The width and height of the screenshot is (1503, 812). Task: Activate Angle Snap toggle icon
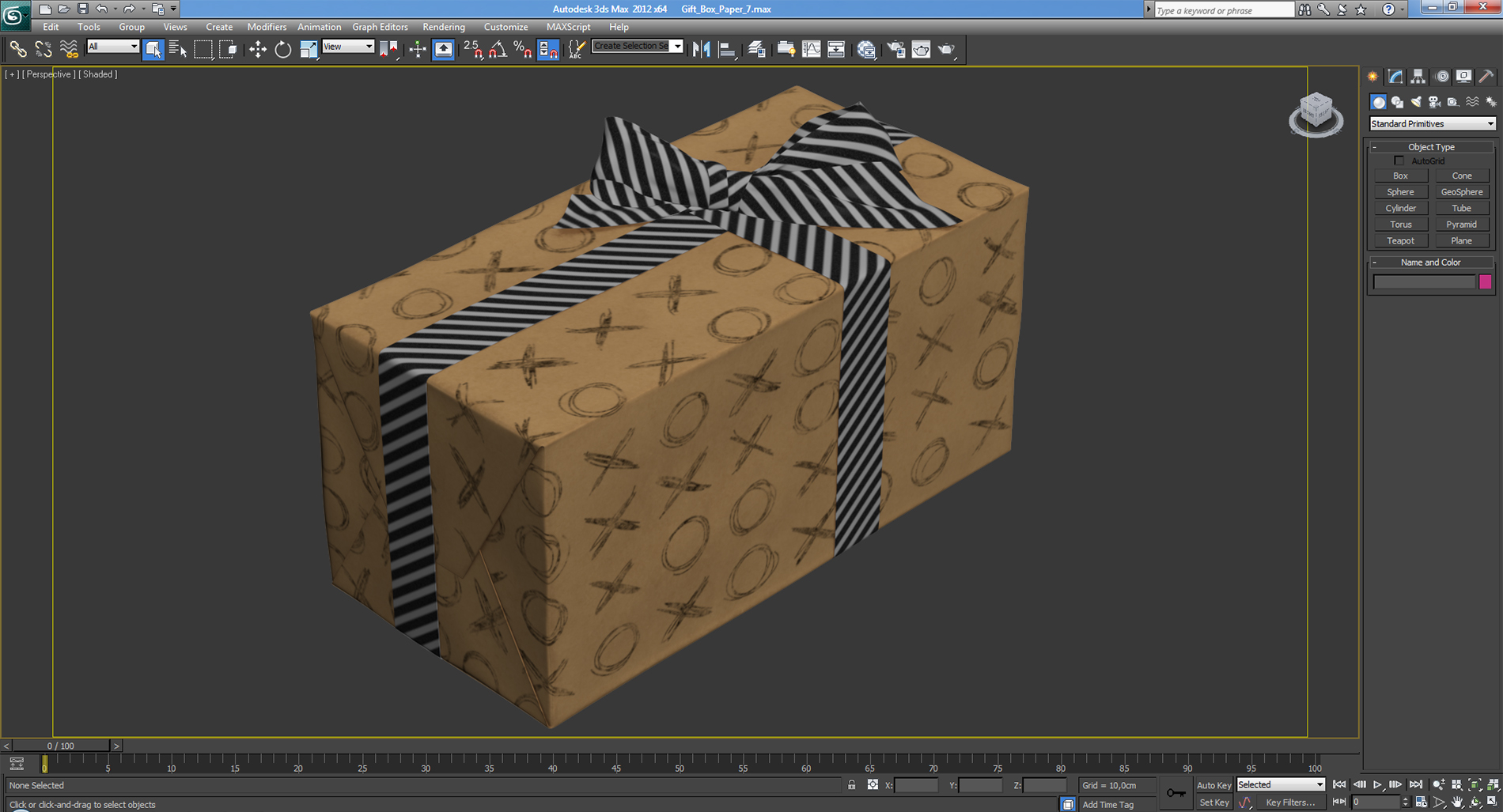coord(497,49)
